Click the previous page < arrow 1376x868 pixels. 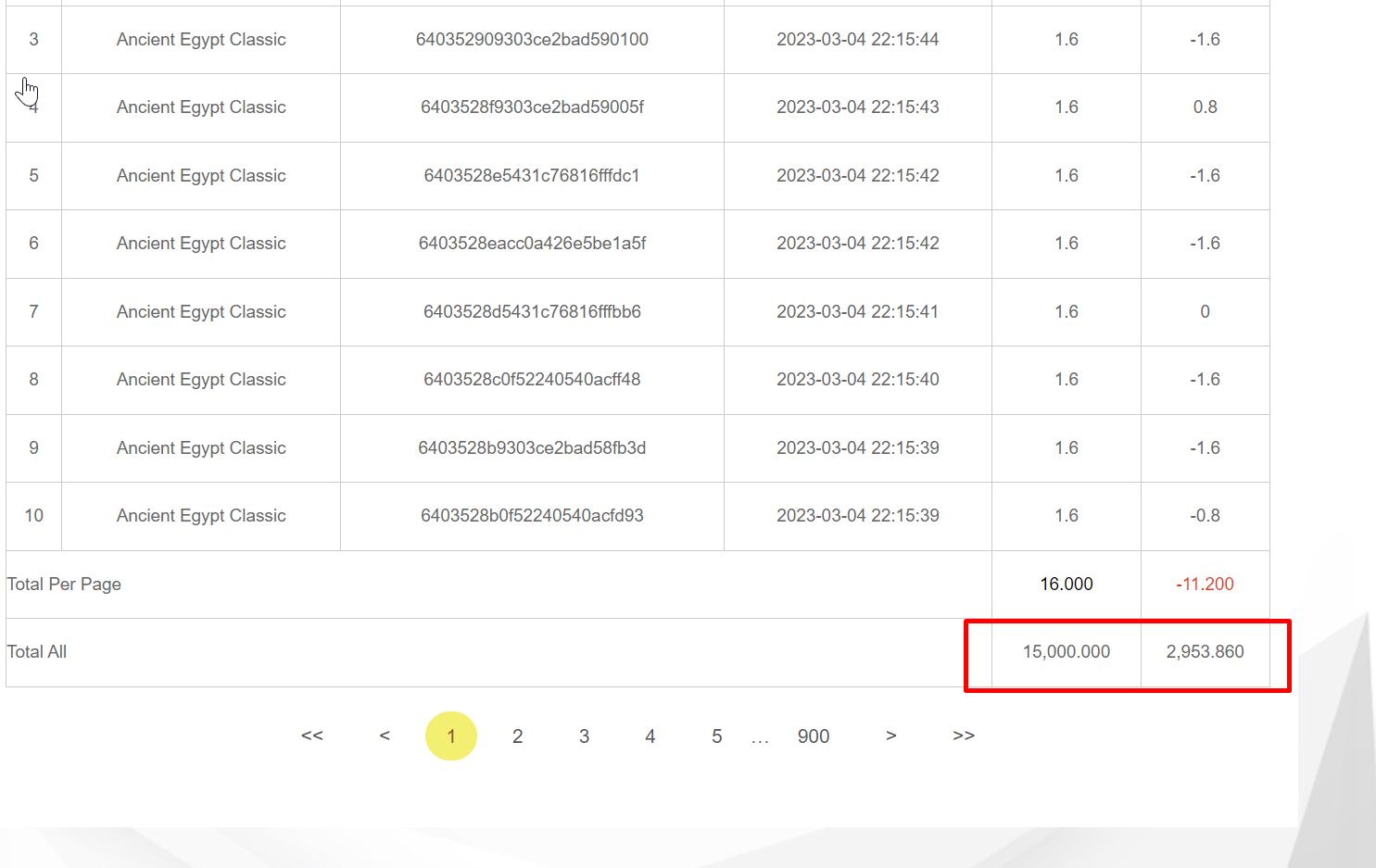pyautogui.click(x=385, y=736)
